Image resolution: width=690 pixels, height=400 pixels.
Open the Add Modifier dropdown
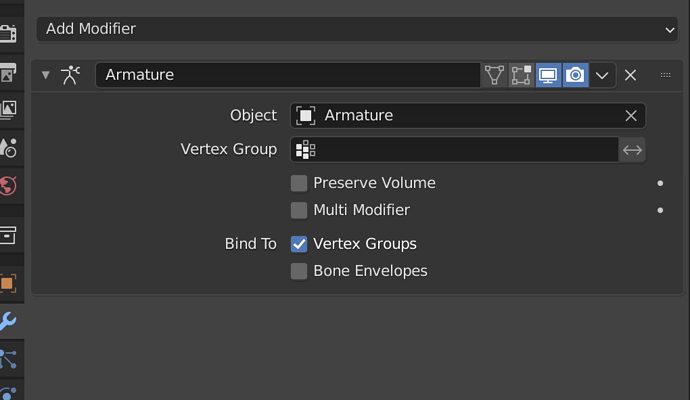click(x=357, y=29)
